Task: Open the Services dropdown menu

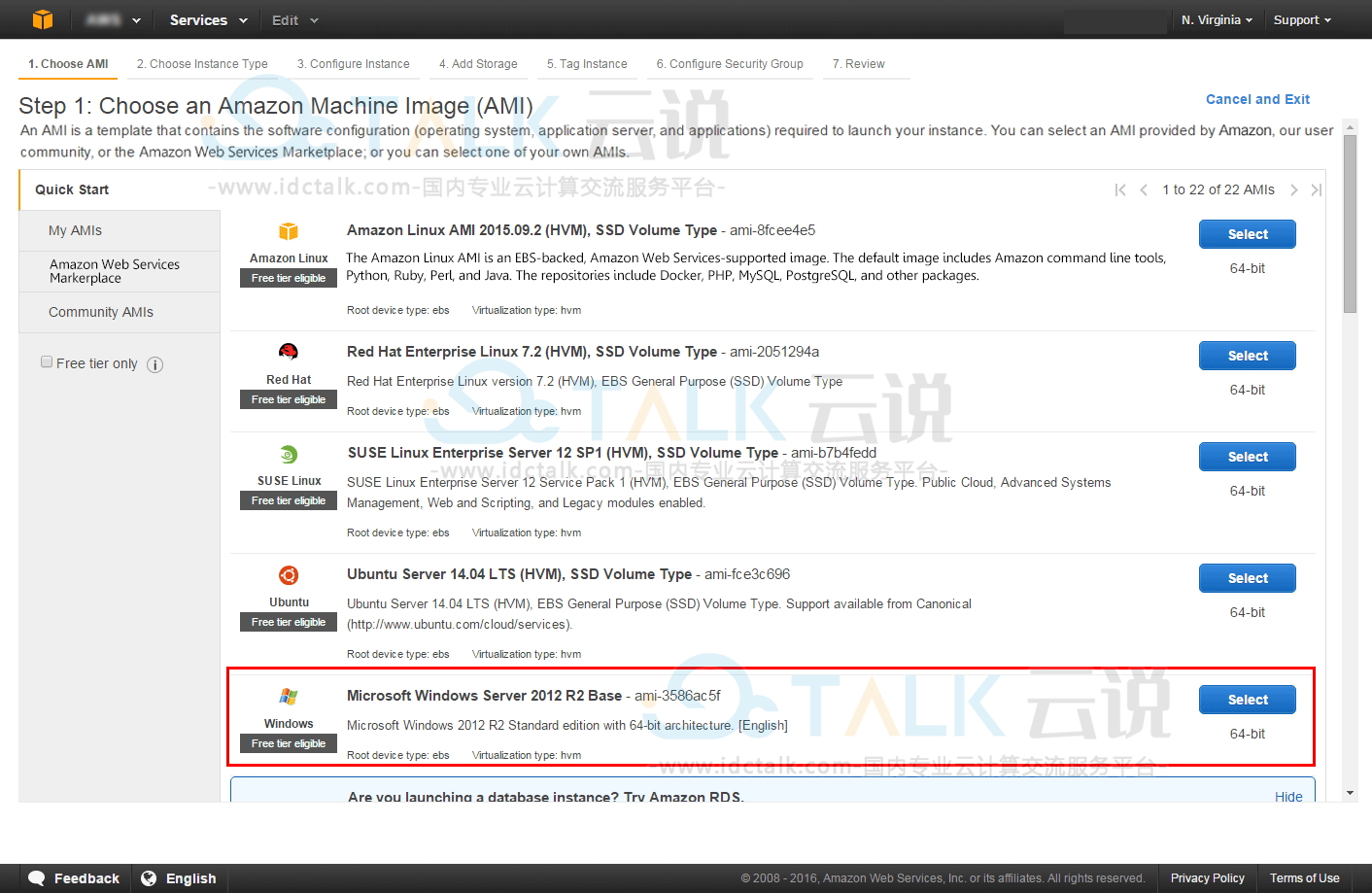Action: [x=208, y=19]
